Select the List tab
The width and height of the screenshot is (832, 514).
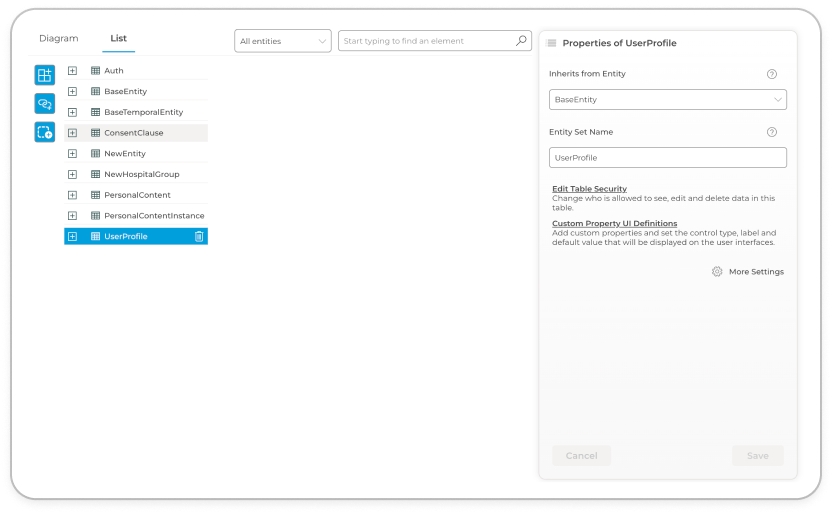[x=118, y=39]
